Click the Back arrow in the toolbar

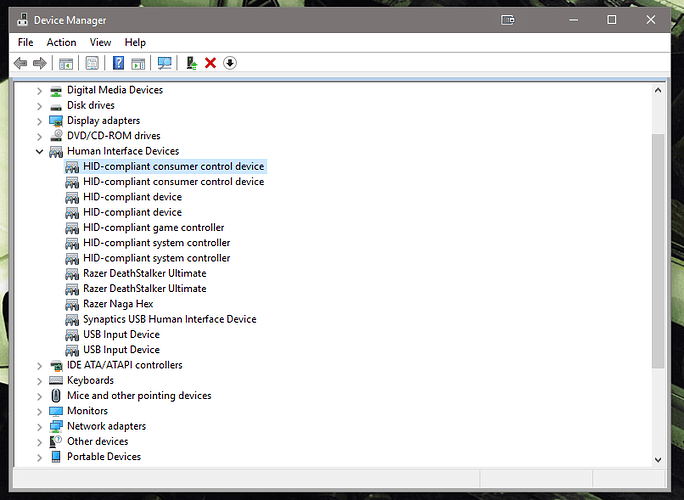20,63
